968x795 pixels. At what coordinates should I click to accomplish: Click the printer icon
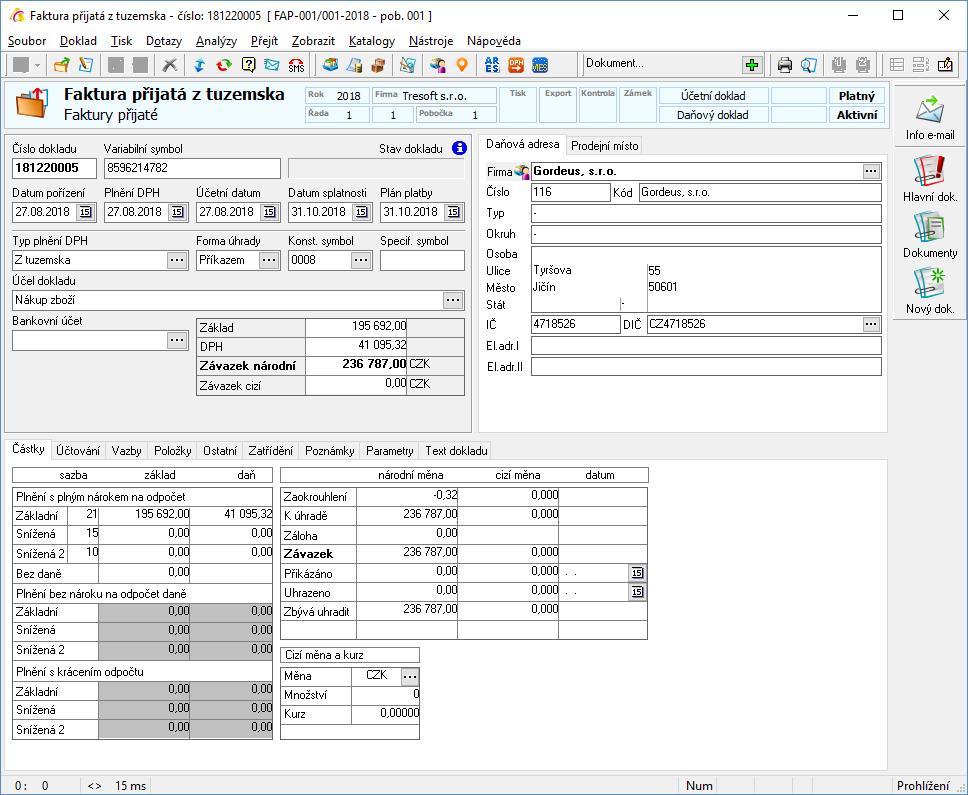[x=785, y=65]
